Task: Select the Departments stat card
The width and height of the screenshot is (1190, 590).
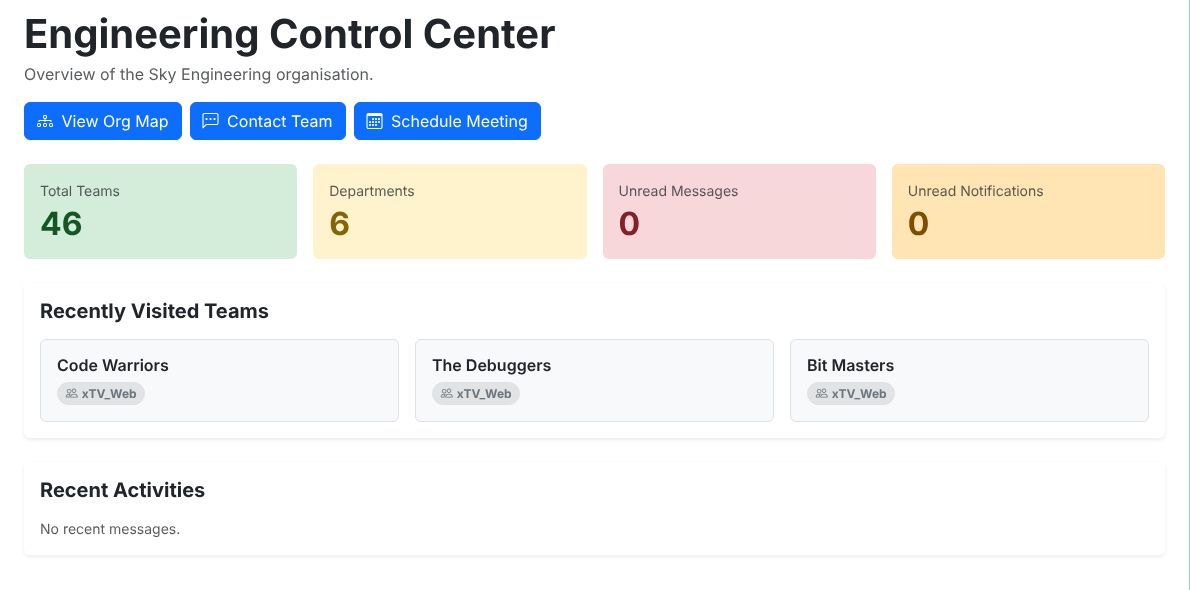Action: point(449,211)
